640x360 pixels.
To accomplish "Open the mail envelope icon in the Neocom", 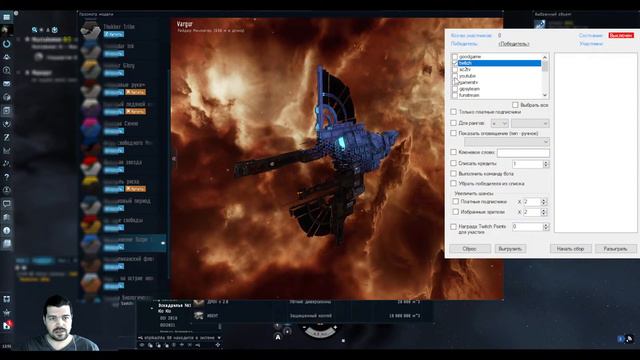I will tap(7, 84).
